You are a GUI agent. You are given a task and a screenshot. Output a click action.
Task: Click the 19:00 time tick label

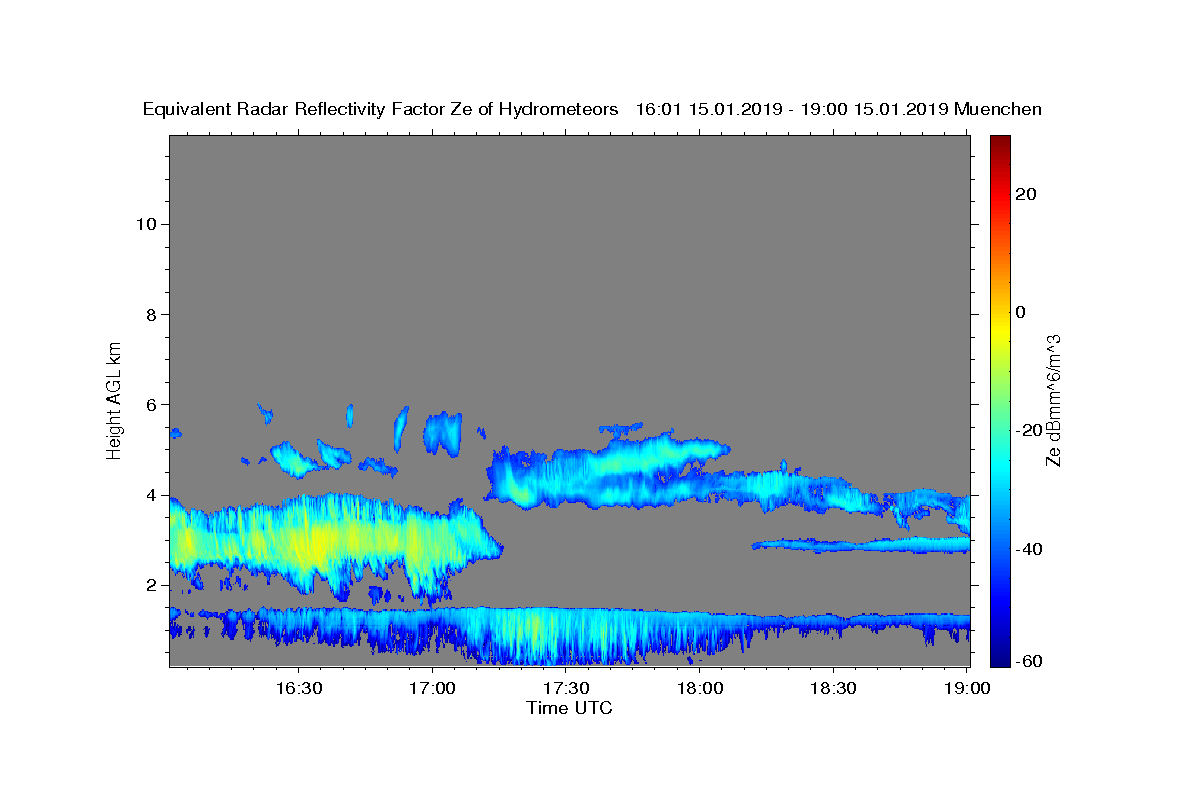[x=966, y=689]
